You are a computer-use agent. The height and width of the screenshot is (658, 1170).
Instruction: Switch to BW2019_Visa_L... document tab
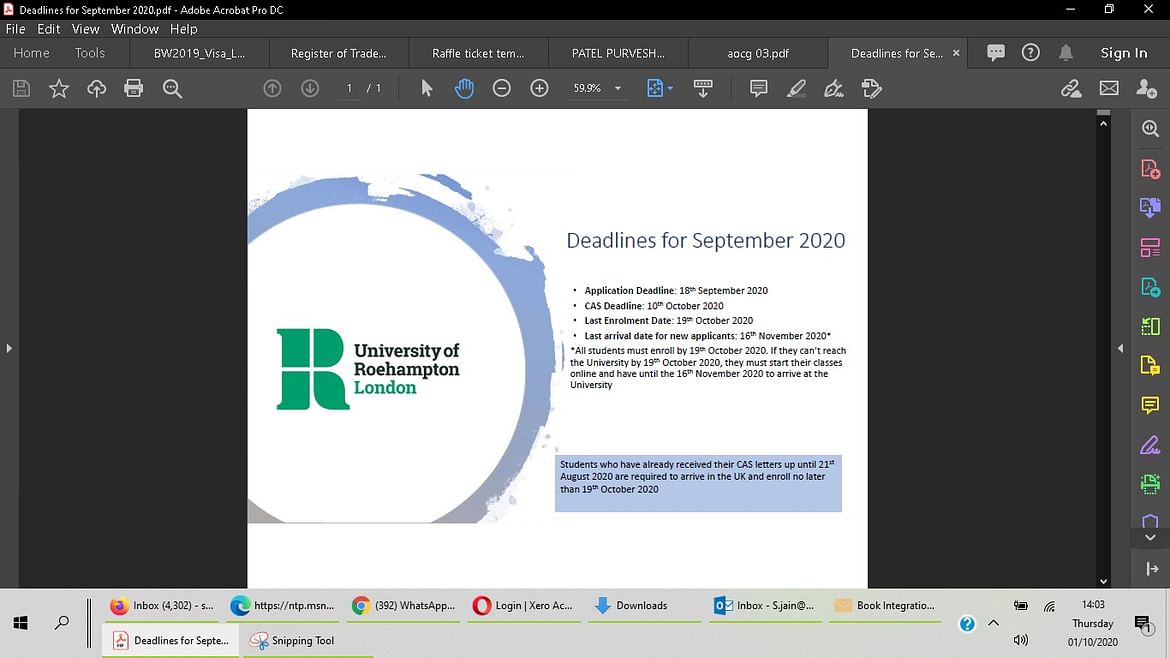click(x=199, y=53)
